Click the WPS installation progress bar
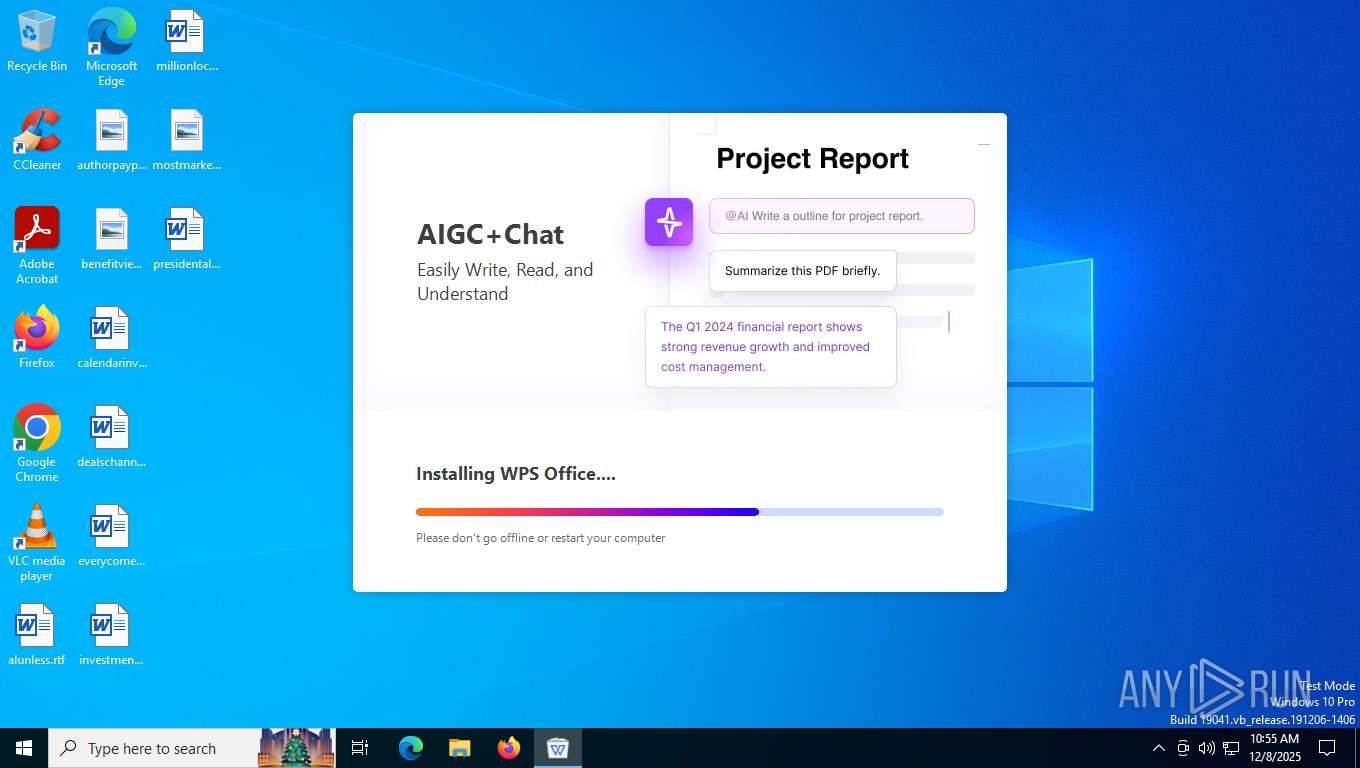Screen dimensions: 1360x768 [680, 512]
